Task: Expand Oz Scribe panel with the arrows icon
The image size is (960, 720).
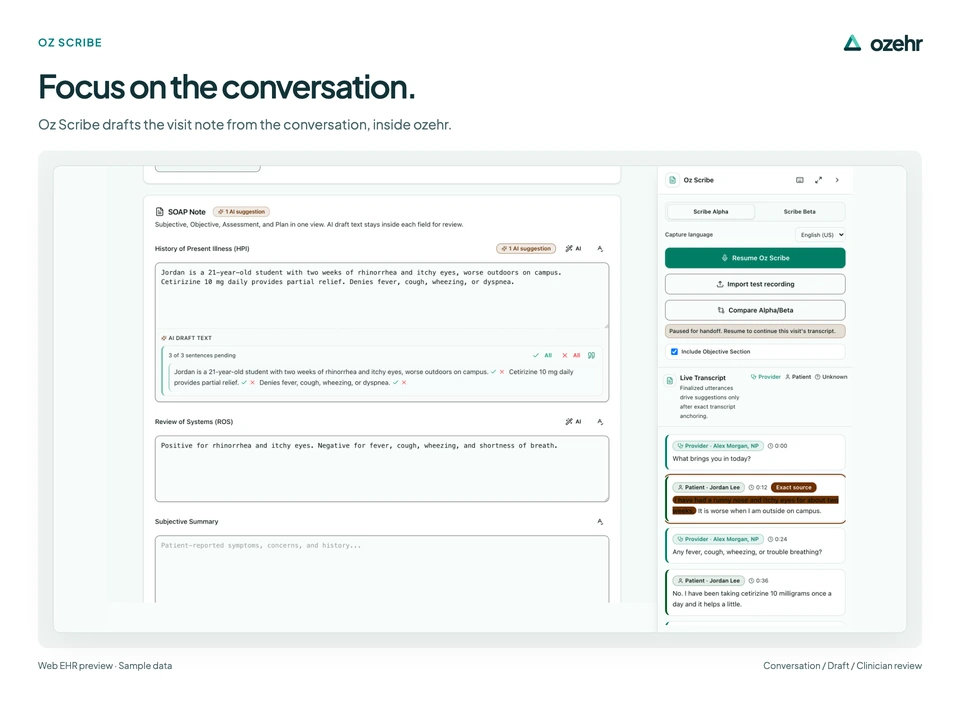Action: tap(819, 180)
